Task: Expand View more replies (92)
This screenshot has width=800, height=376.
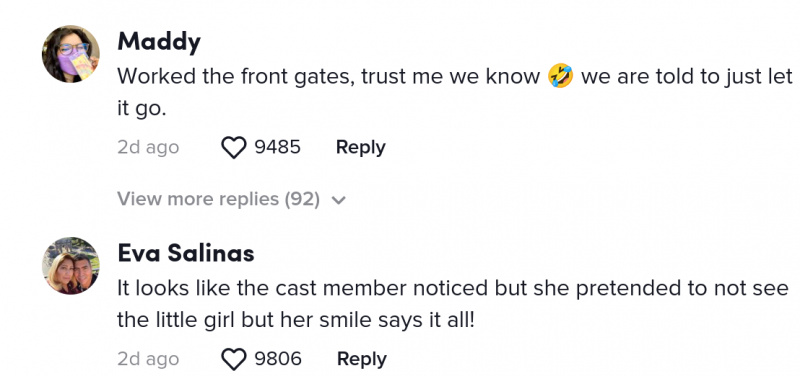Action: click(232, 199)
